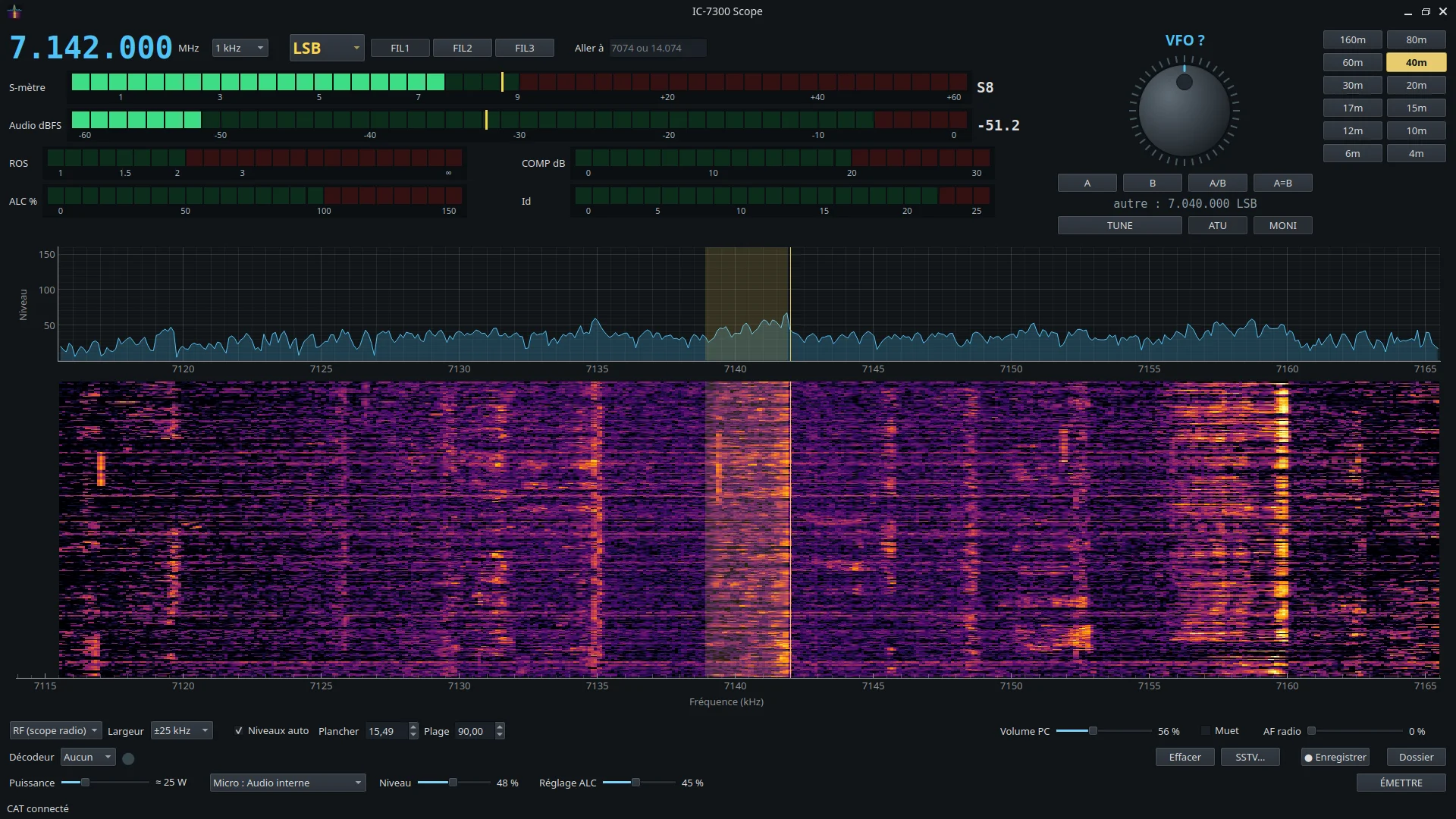Adjust the Puissance power slider
Image resolution: width=1456 pixels, height=819 pixels.
pyautogui.click(x=105, y=783)
